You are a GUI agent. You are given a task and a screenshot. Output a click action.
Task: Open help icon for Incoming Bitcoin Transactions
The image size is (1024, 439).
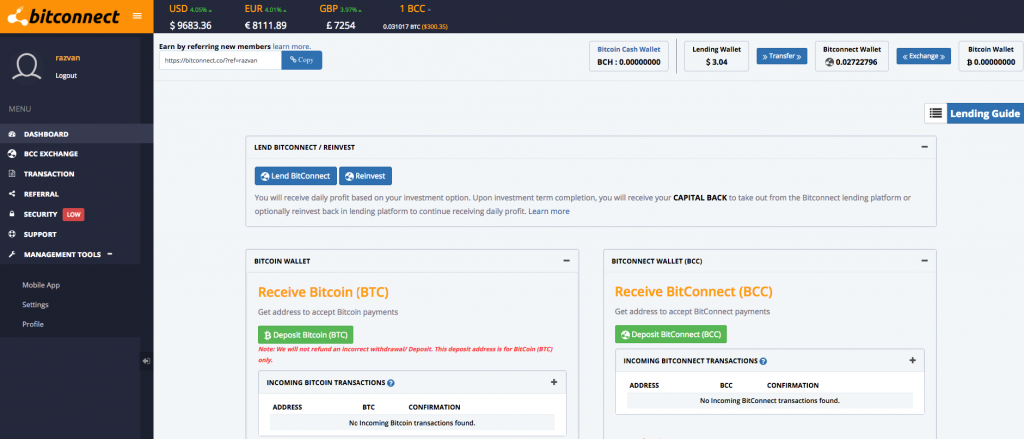(x=391, y=383)
